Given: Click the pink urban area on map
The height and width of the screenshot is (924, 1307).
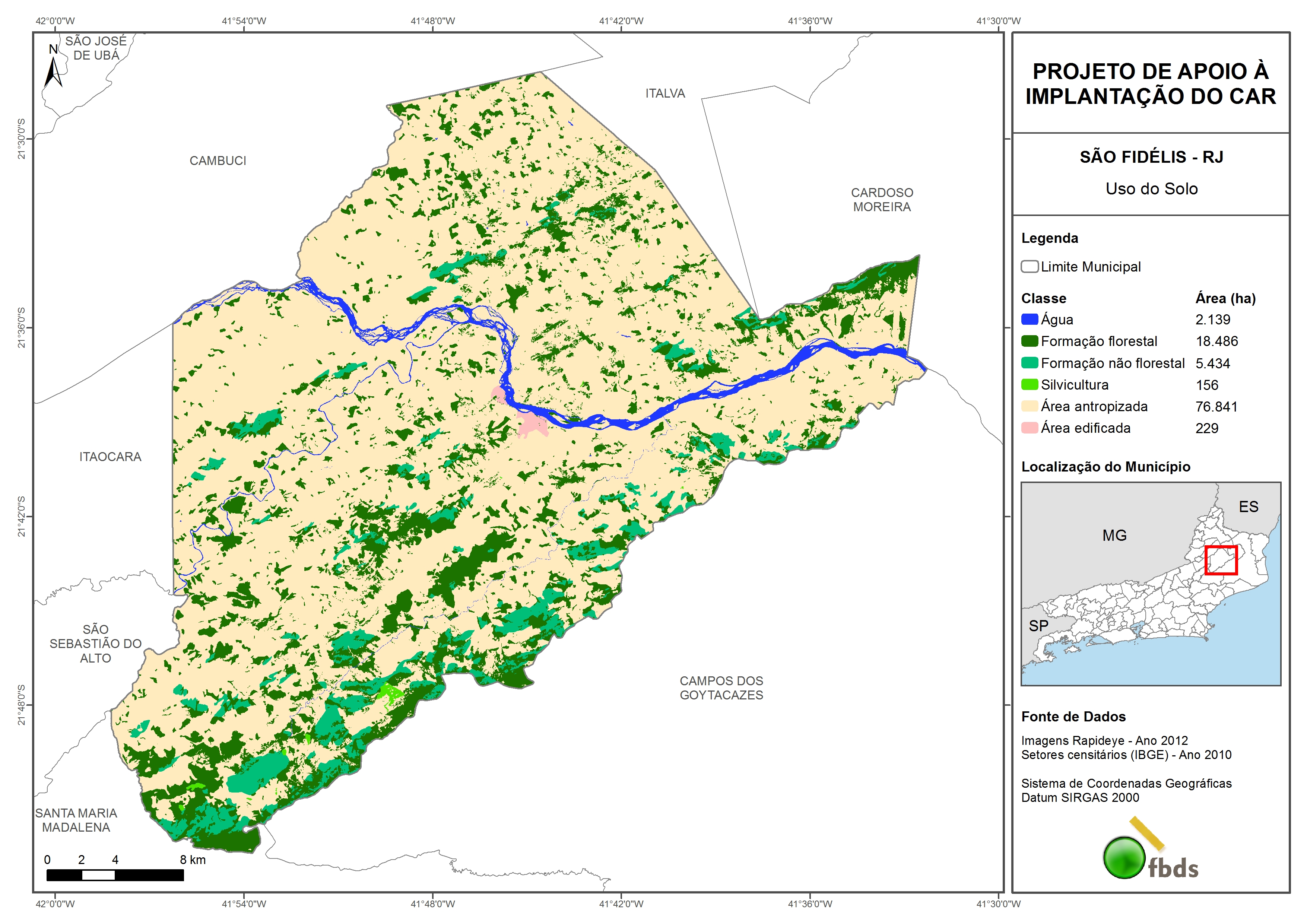Looking at the screenshot, I should 532,424.
